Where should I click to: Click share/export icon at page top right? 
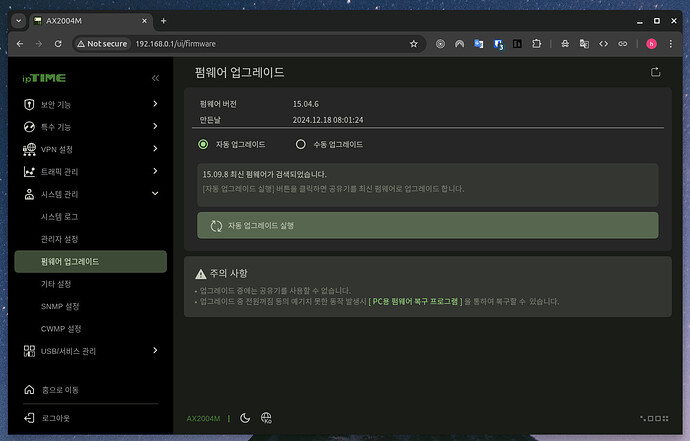(656, 72)
